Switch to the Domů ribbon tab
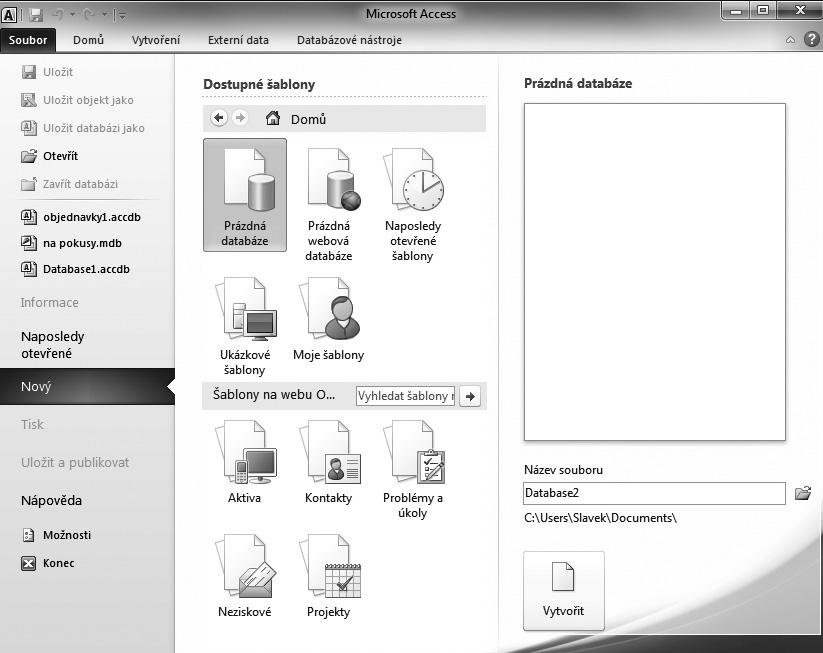Screen dimensions: 823x653 click(x=88, y=40)
